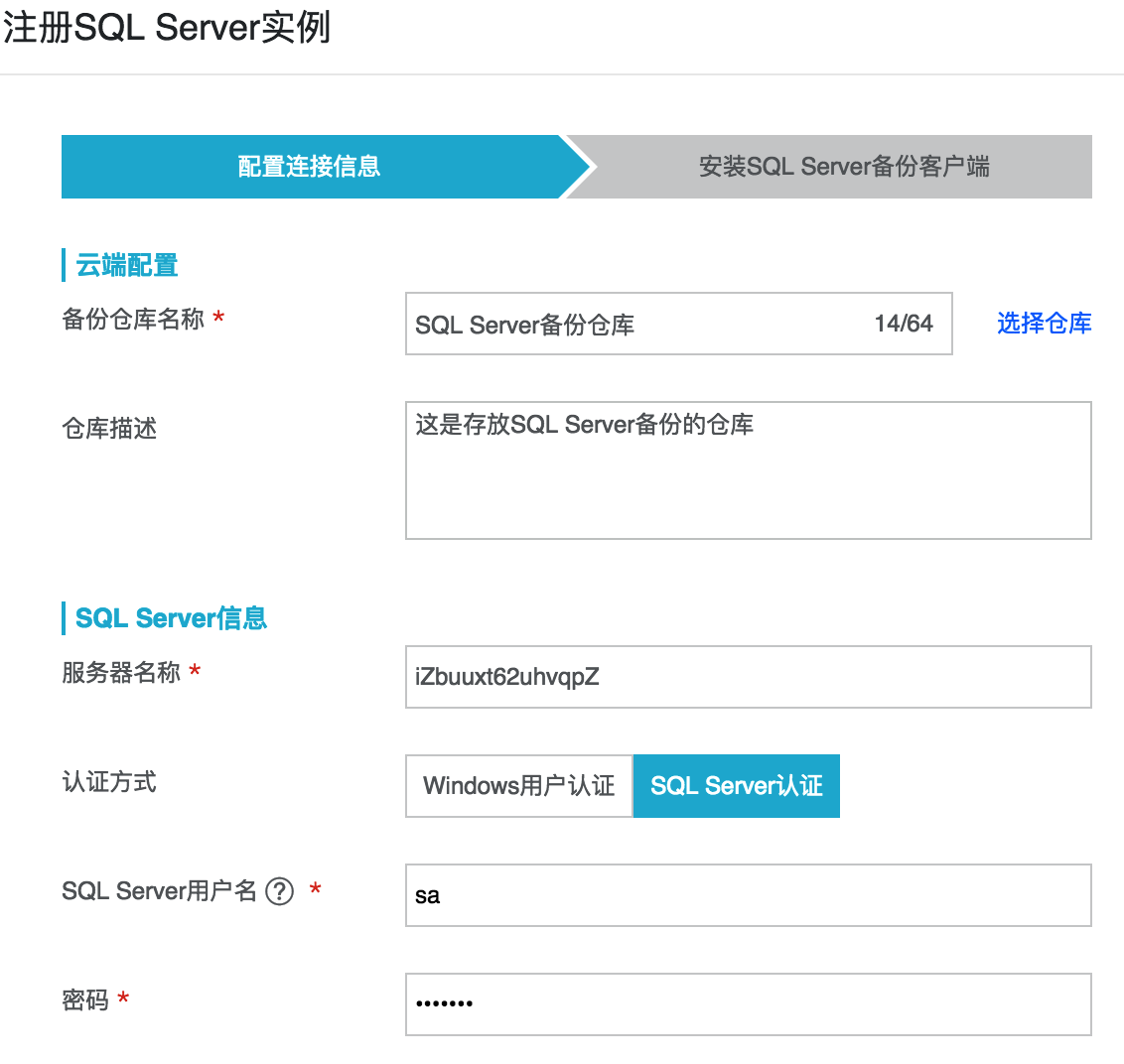Click the help icon beside SQL Server用户名
Screen dimensions: 1124x1064
point(280,891)
